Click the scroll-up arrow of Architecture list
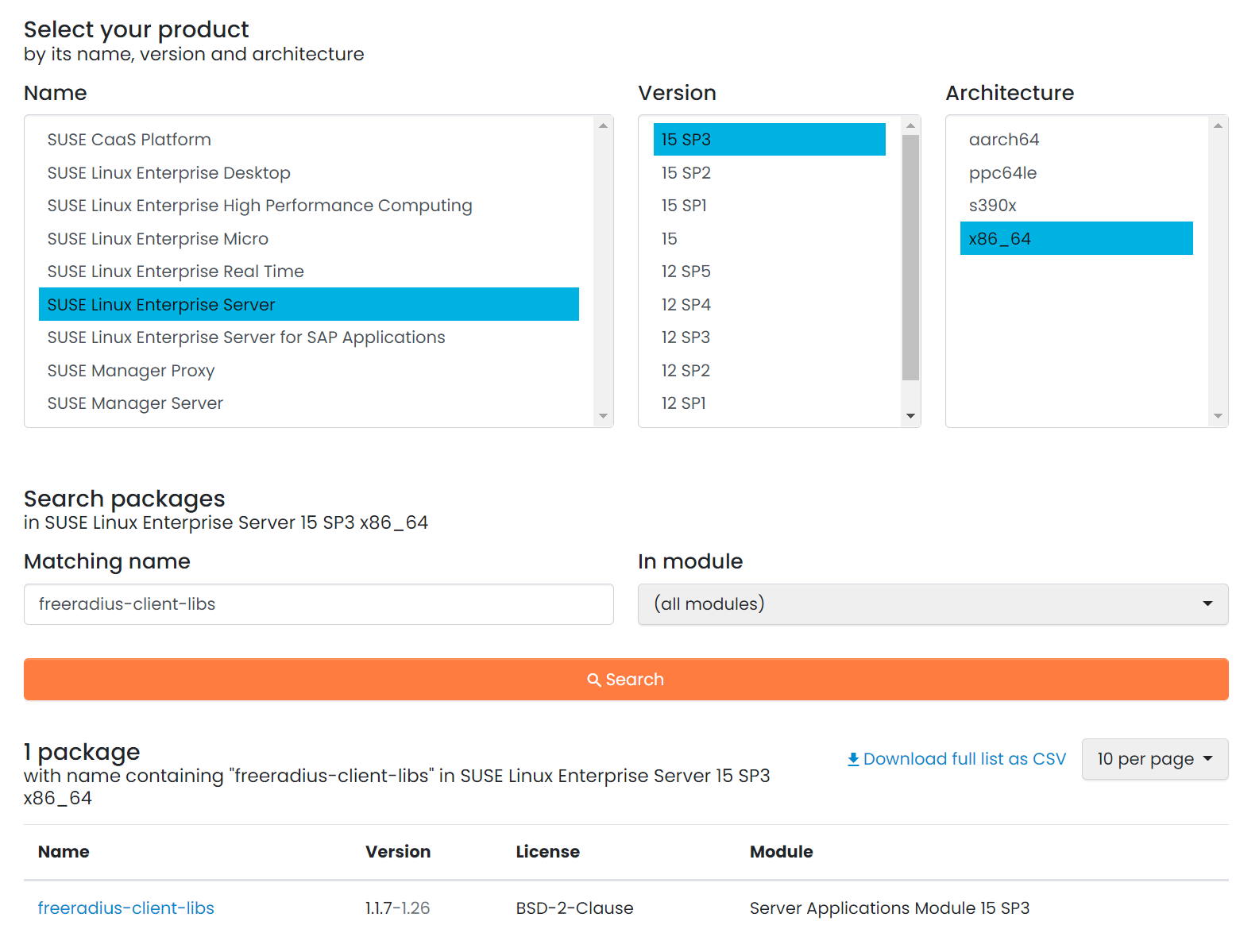 point(1218,125)
